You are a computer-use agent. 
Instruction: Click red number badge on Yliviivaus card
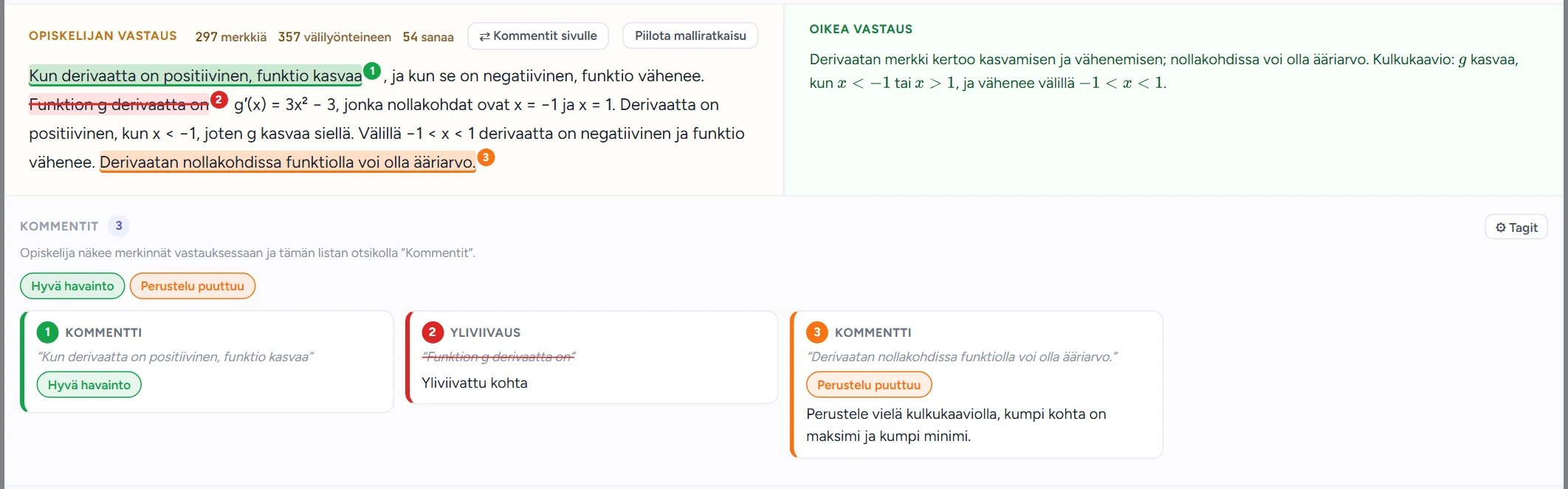433,332
